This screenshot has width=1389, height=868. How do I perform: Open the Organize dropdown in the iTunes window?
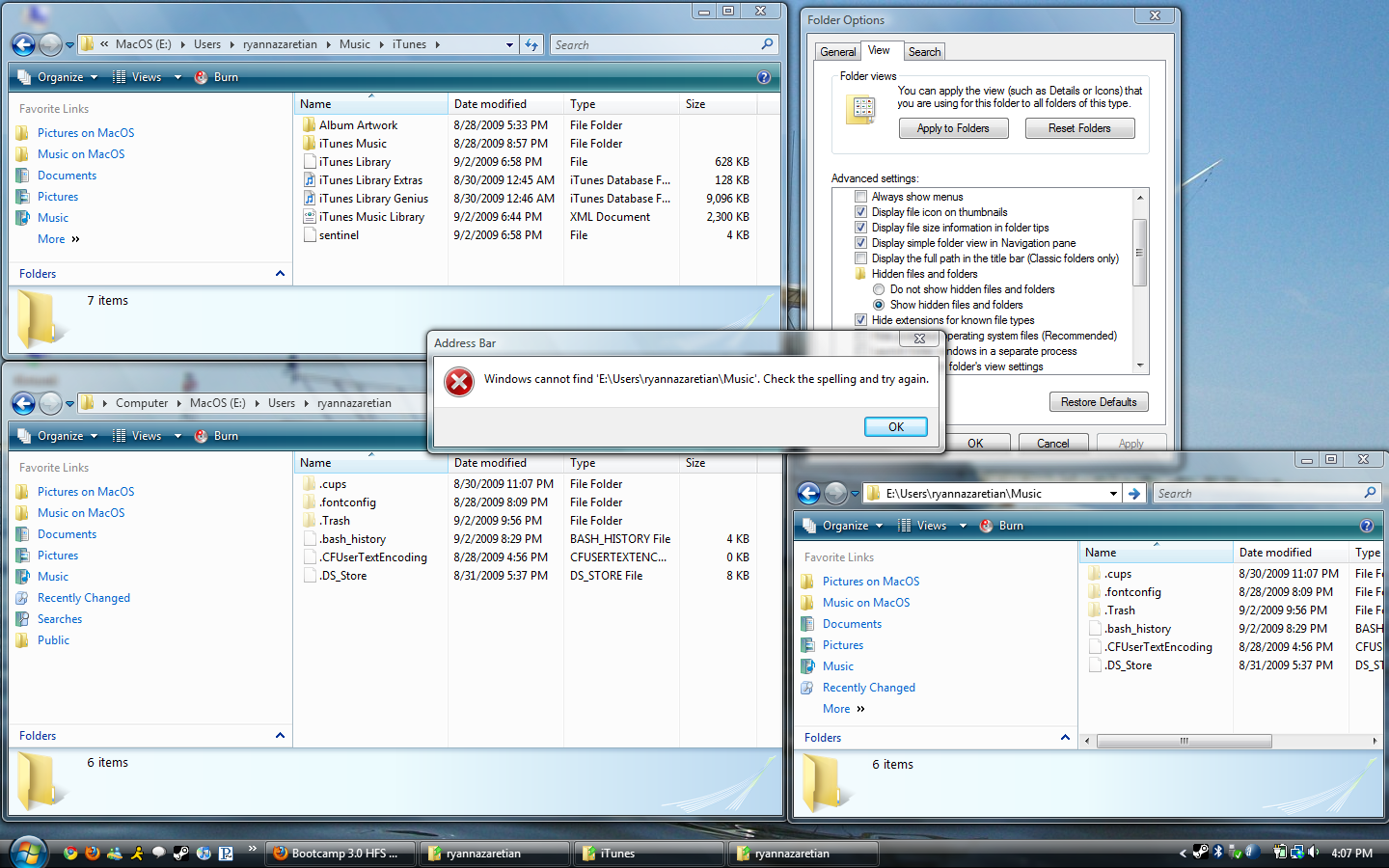(58, 77)
